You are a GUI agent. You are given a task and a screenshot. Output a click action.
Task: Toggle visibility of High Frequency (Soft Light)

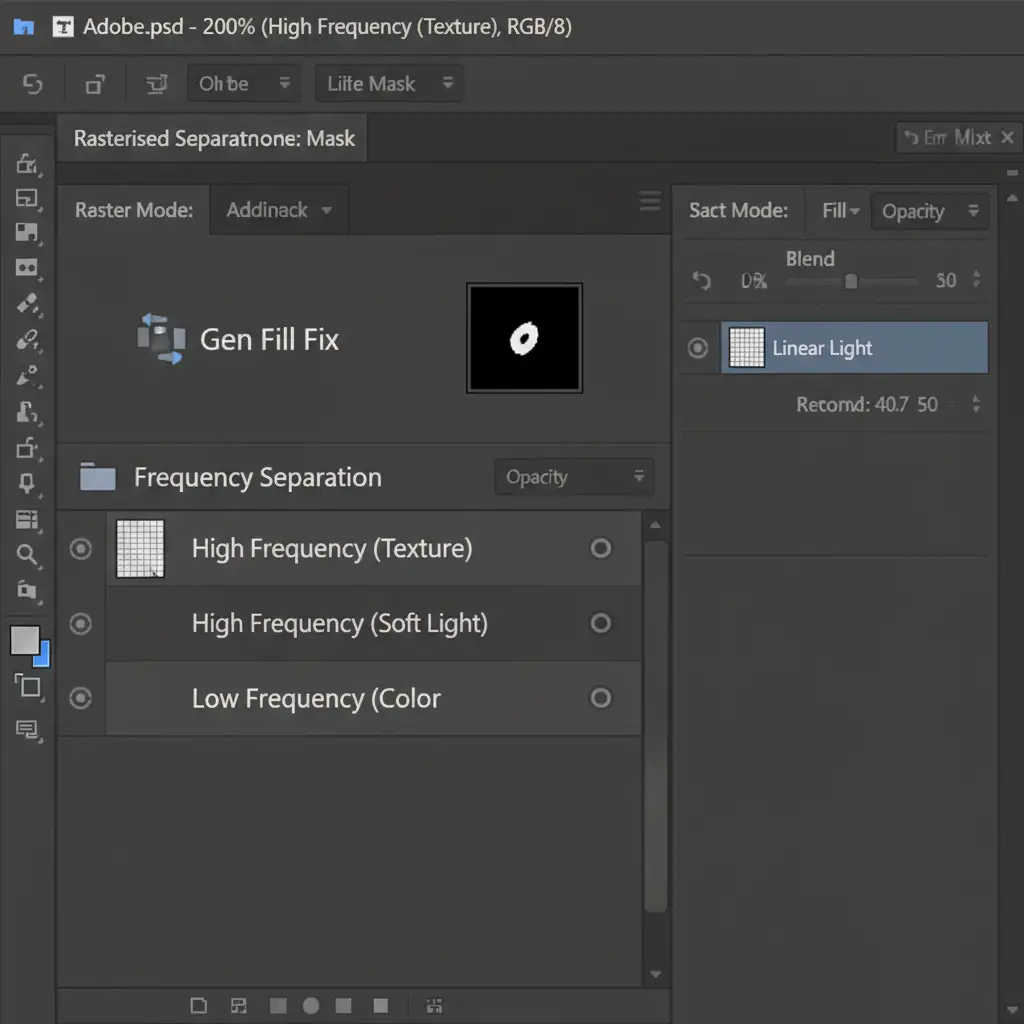click(81, 623)
